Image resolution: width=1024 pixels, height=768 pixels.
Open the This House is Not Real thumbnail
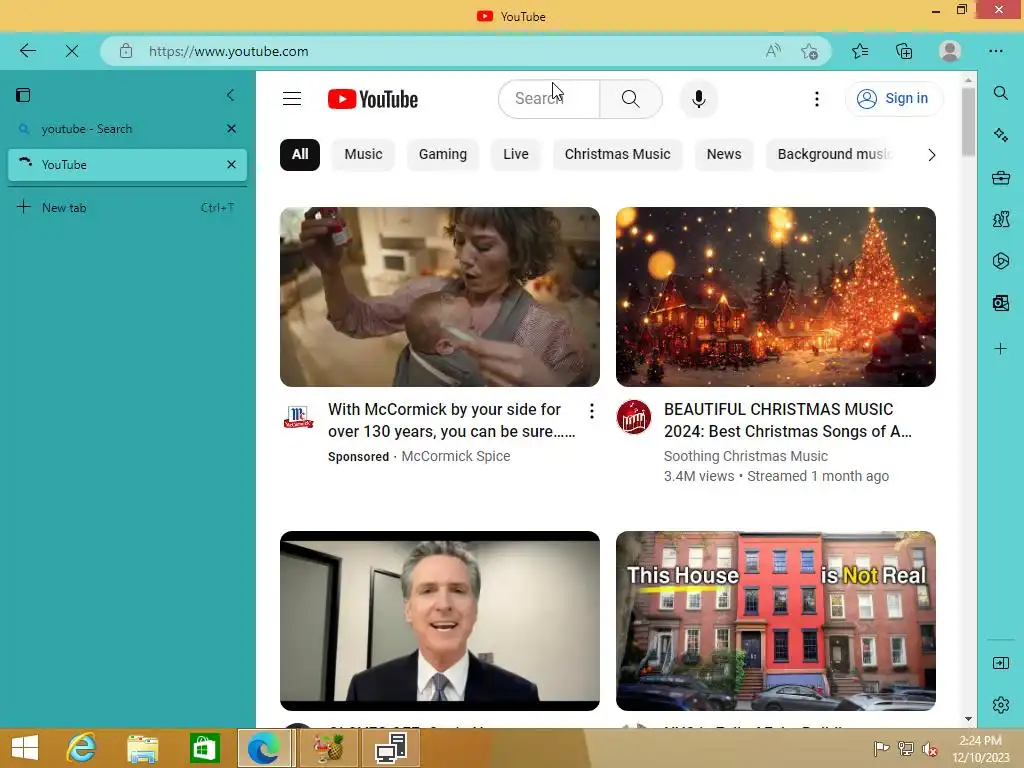tap(775, 620)
